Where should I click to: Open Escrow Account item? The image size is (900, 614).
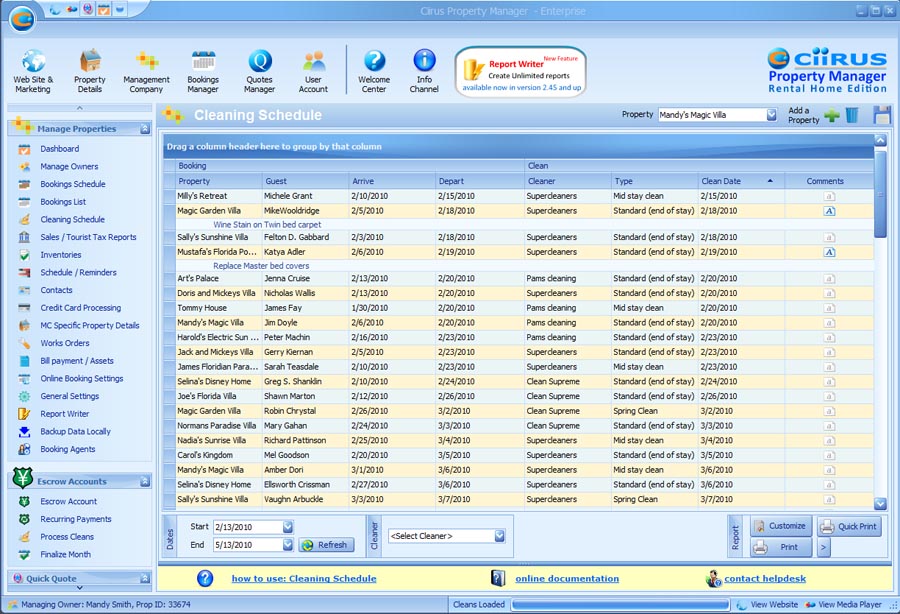coord(68,502)
